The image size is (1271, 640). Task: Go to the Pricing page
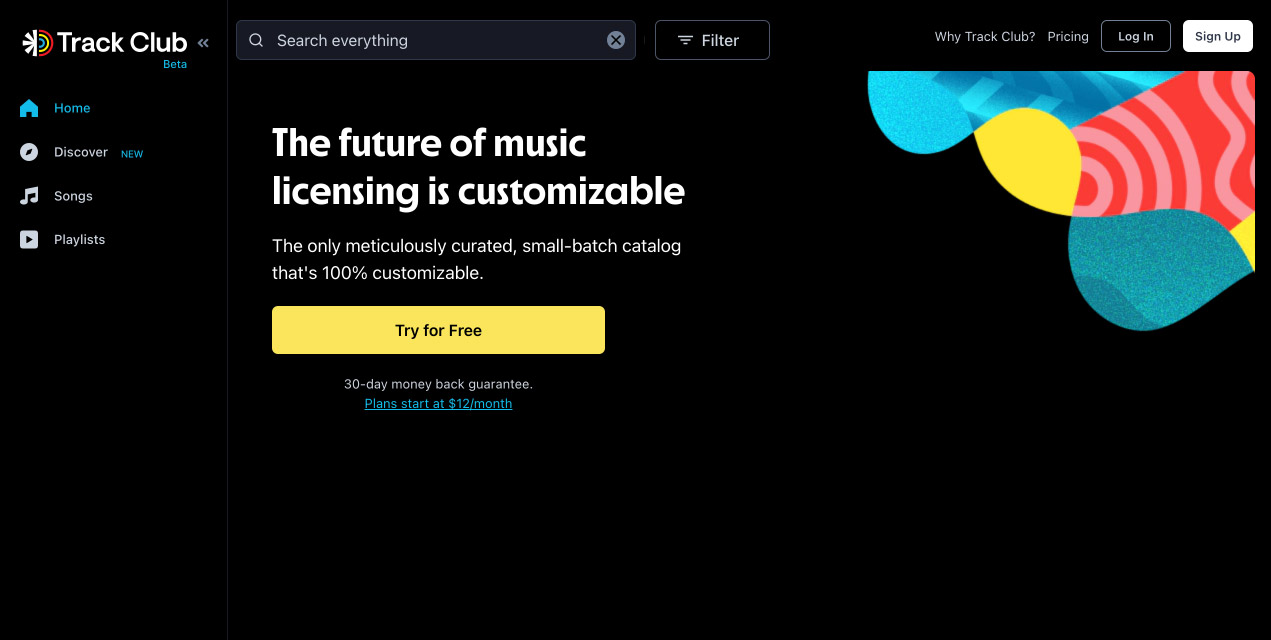click(x=1068, y=37)
